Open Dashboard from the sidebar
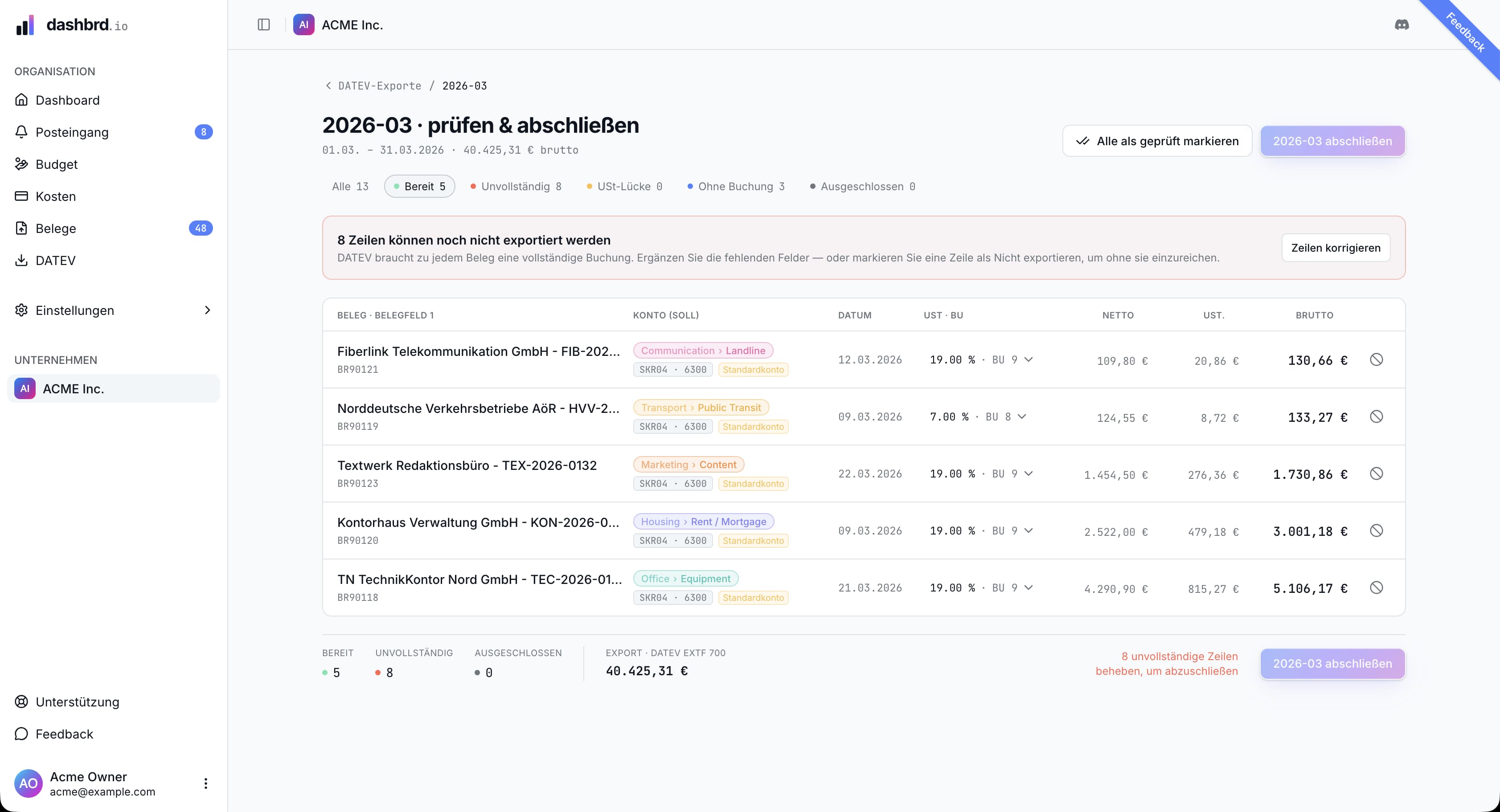 point(114,100)
